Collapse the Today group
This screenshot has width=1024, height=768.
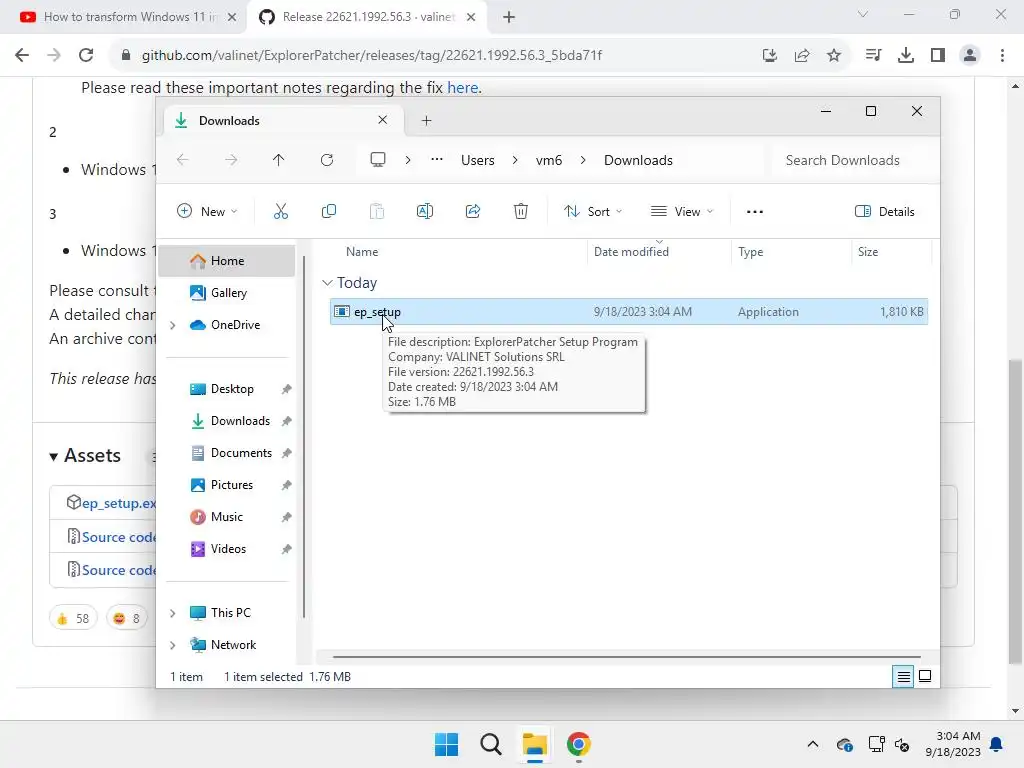tap(327, 283)
